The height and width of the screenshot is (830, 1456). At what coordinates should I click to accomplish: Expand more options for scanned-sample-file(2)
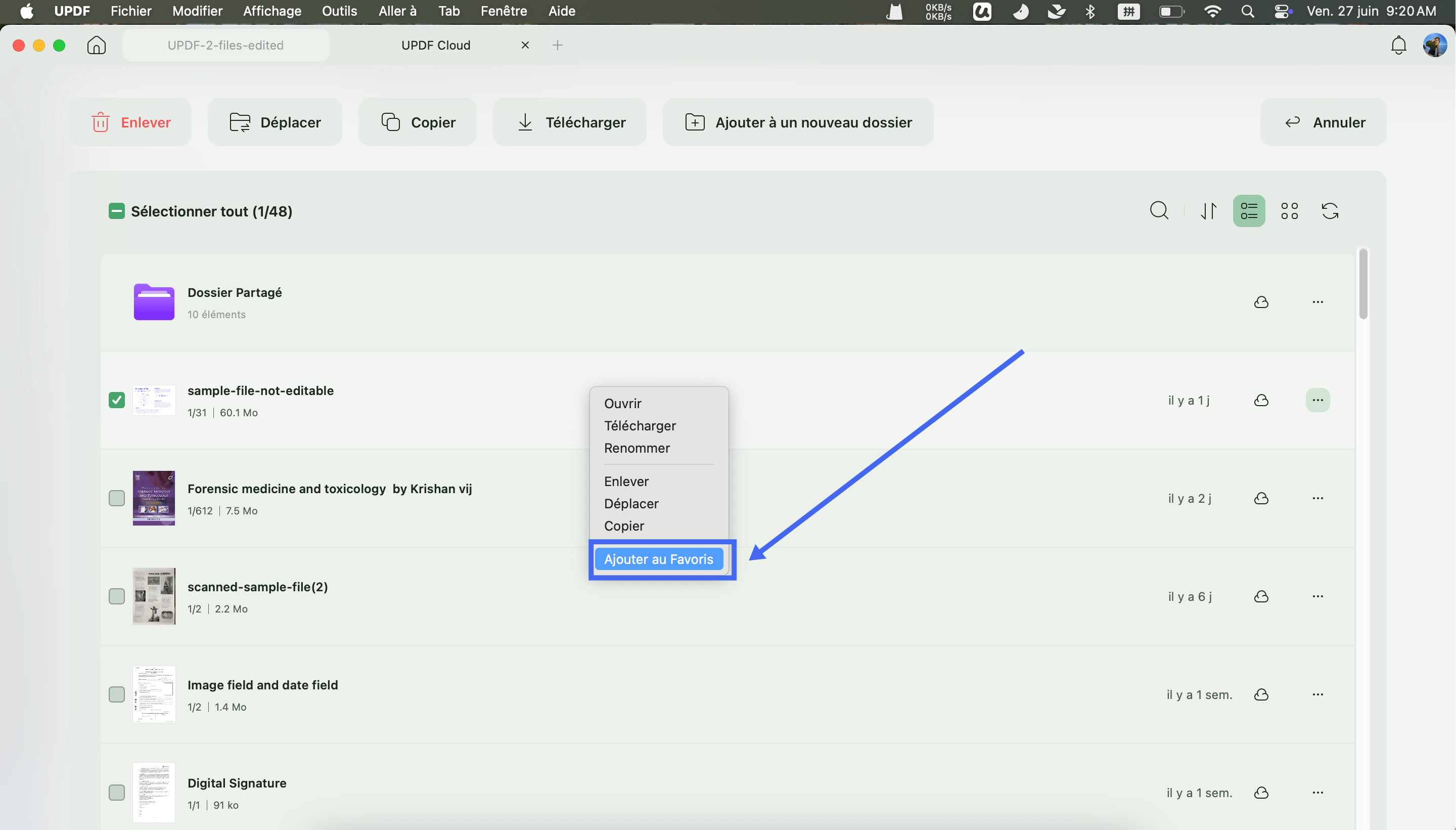click(1317, 596)
